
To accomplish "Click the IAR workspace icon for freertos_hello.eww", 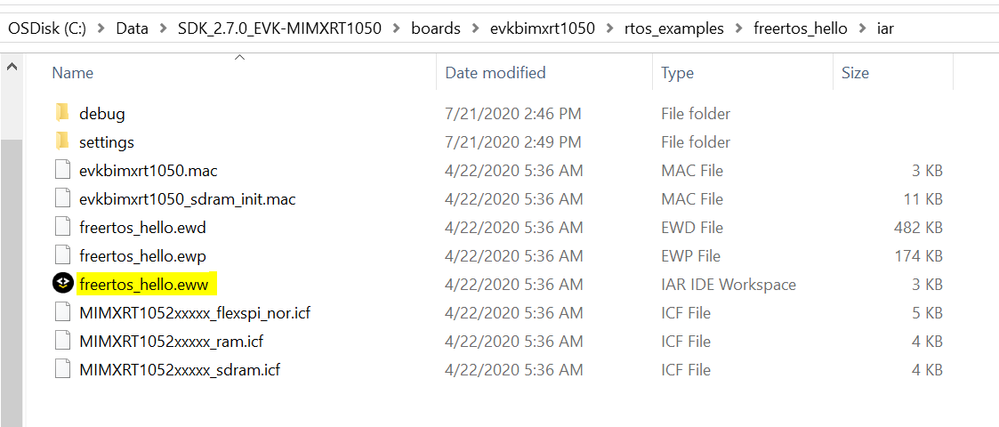I will pyautogui.click(x=62, y=284).
